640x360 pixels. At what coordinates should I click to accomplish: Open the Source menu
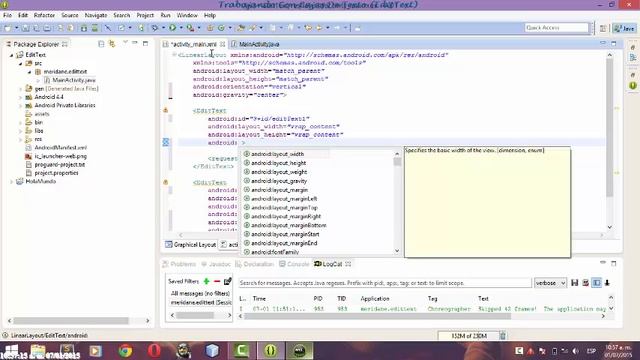[70, 15]
